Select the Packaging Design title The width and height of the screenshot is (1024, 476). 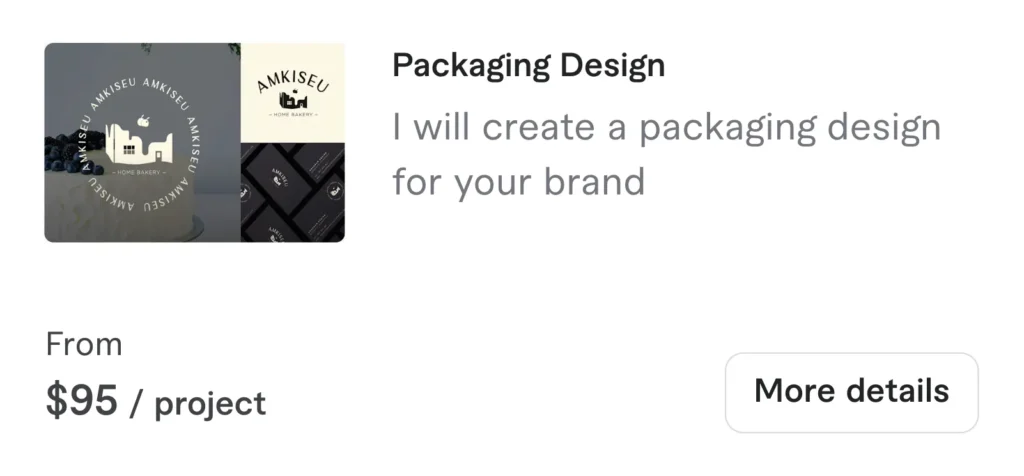[x=528, y=66]
